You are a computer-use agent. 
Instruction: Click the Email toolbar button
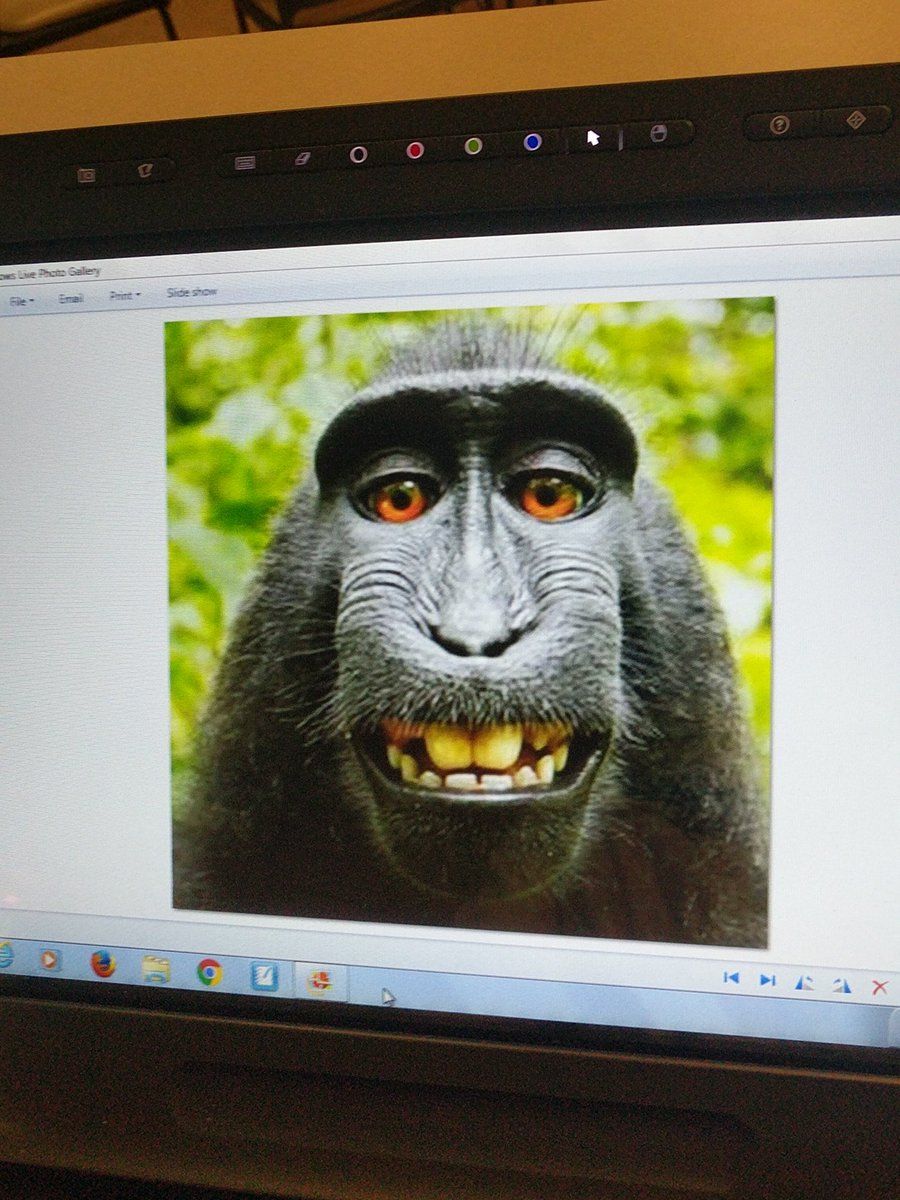tap(70, 298)
